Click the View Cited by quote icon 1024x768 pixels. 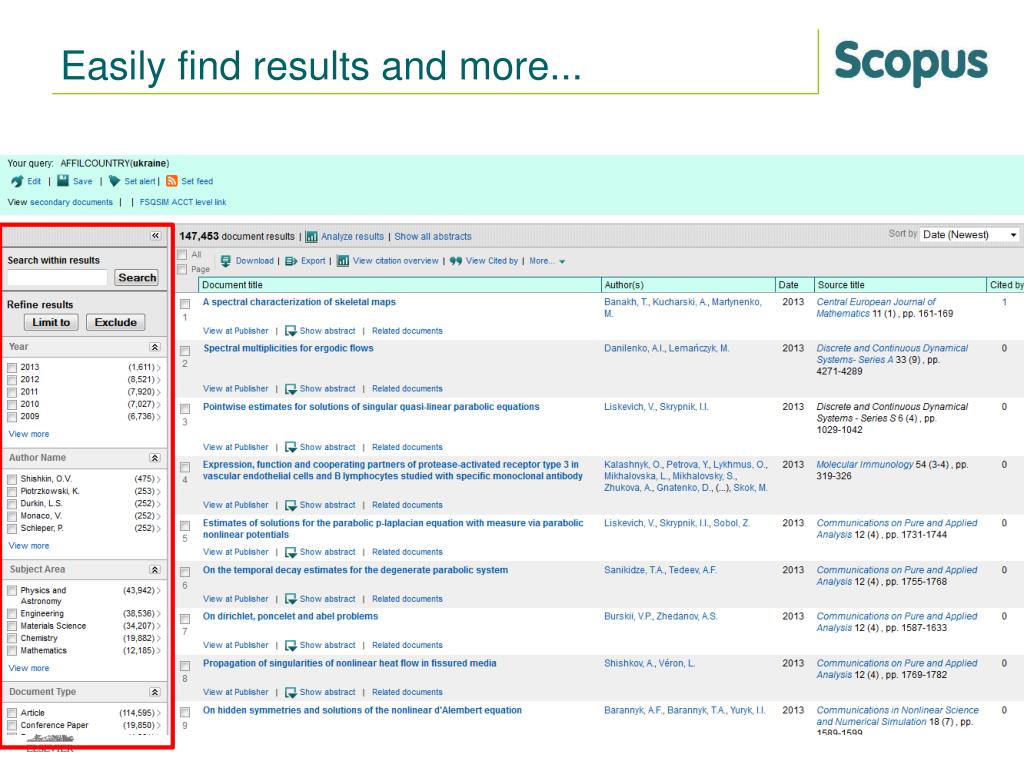(x=456, y=261)
